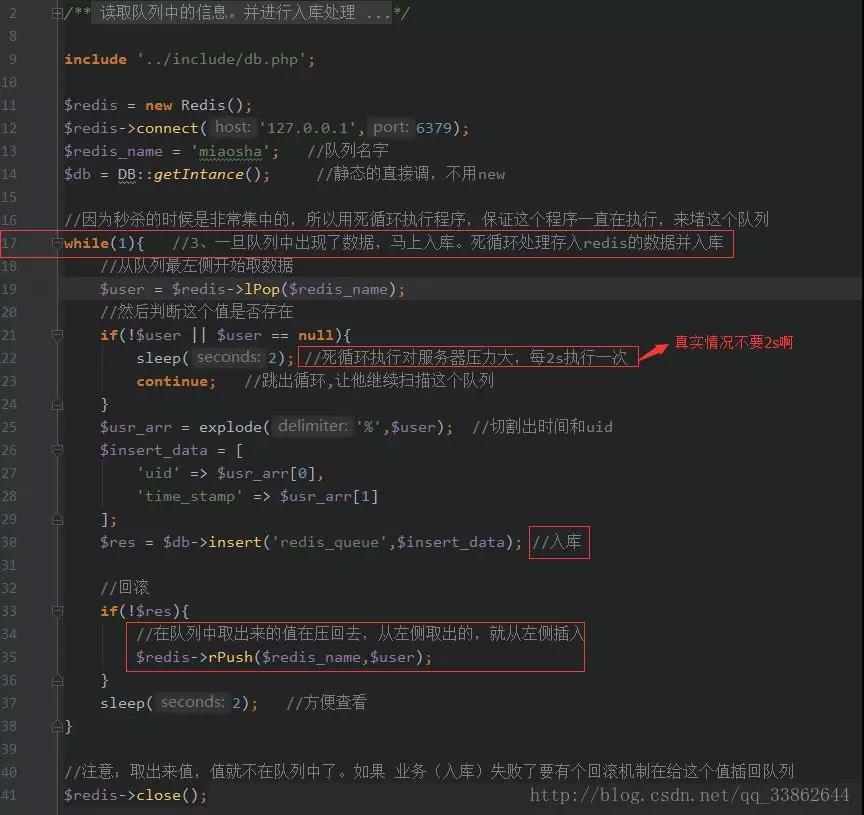Click the 'redis_queue' table name string
The image size is (864, 815).
(330, 542)
